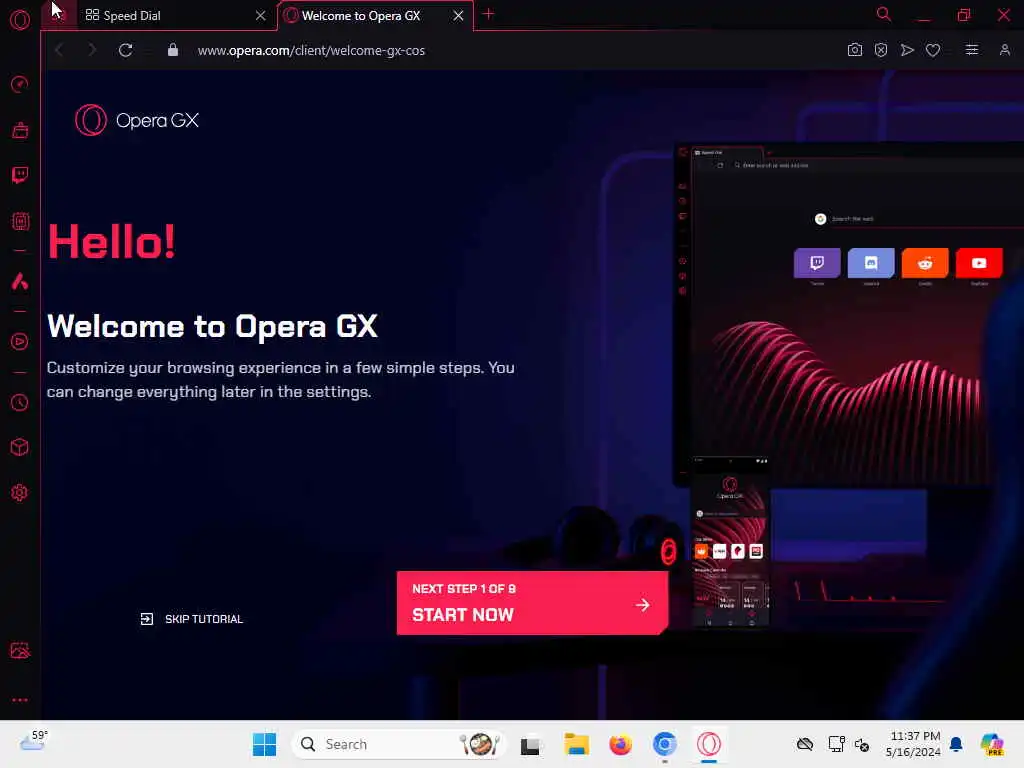
Task: Open Firefox from taskbar
Action: 620,744
